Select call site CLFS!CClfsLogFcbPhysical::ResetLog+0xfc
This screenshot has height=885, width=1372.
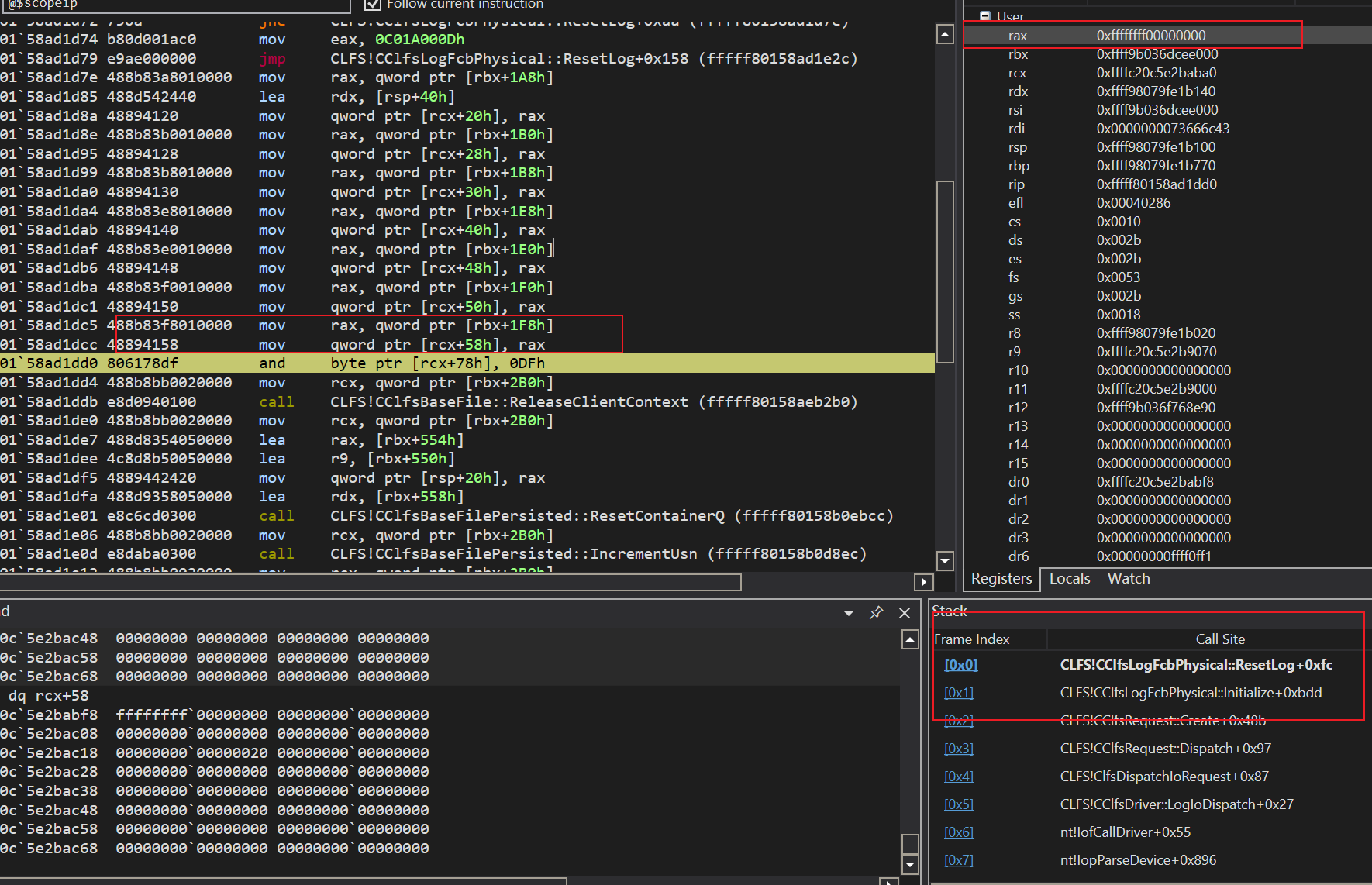tap(1196, 665)
